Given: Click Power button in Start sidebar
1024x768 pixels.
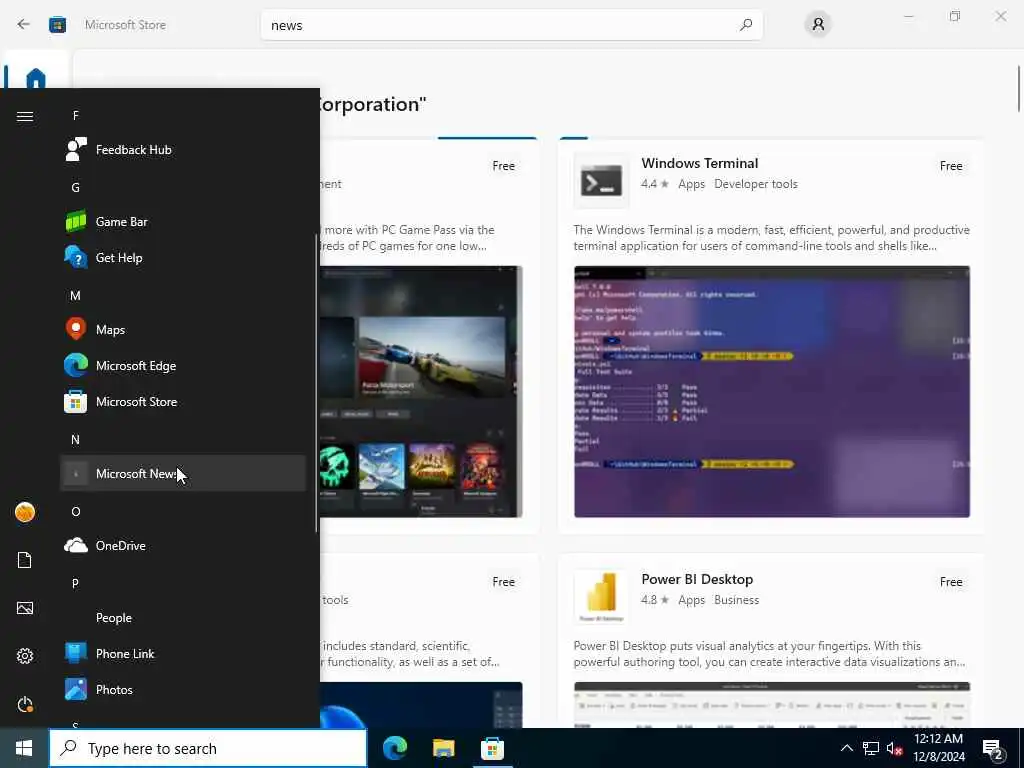Looking at the screenshot, I should click(25, 704).
